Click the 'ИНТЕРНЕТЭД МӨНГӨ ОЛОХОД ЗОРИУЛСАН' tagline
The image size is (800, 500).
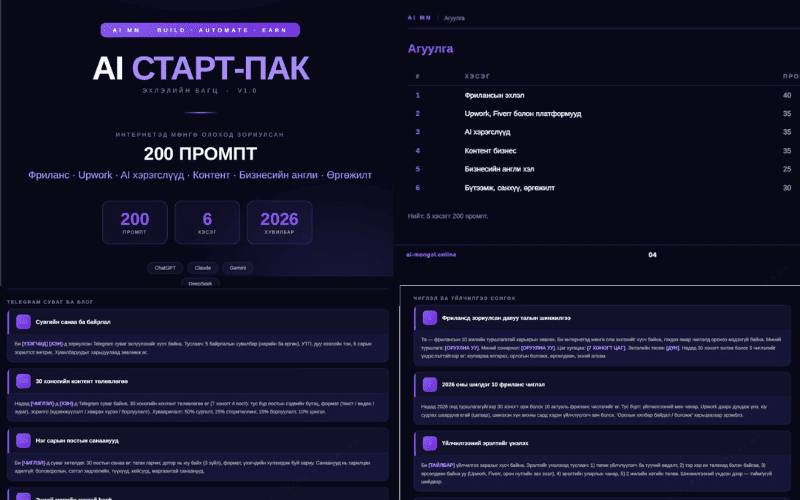[x=200, y=135]
